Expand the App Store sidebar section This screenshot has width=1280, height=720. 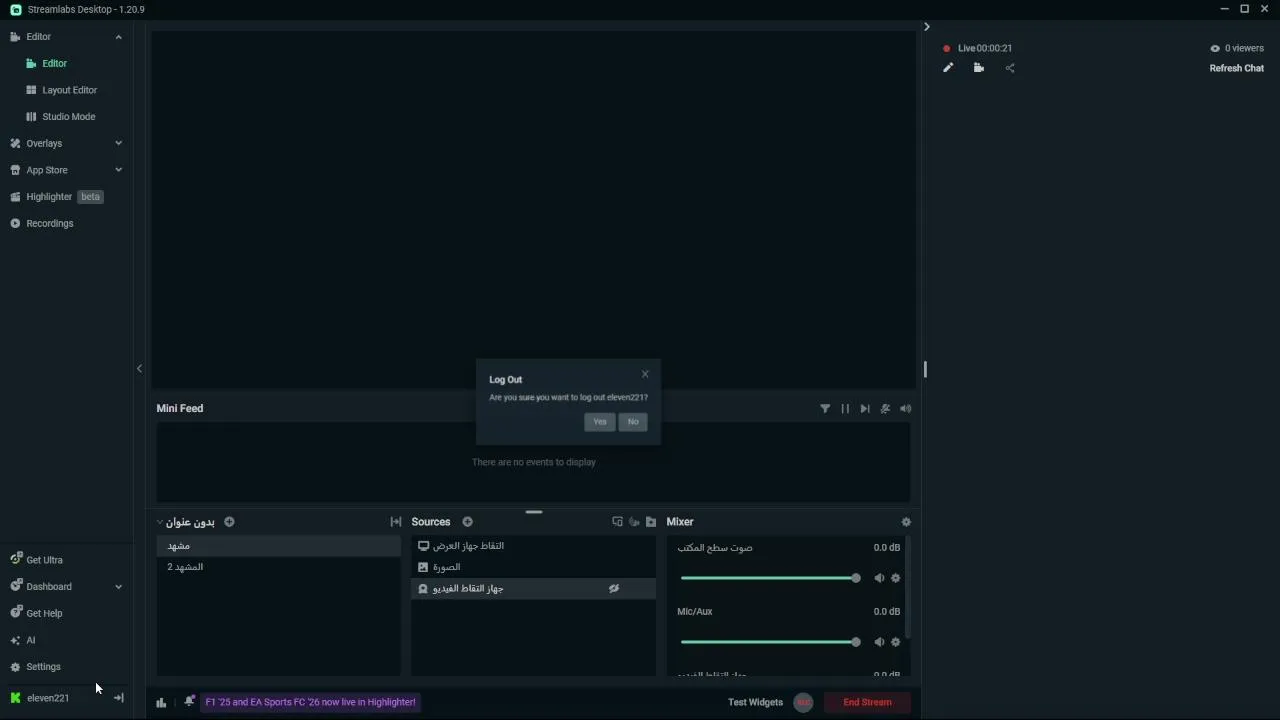click(x=118, y=170)
